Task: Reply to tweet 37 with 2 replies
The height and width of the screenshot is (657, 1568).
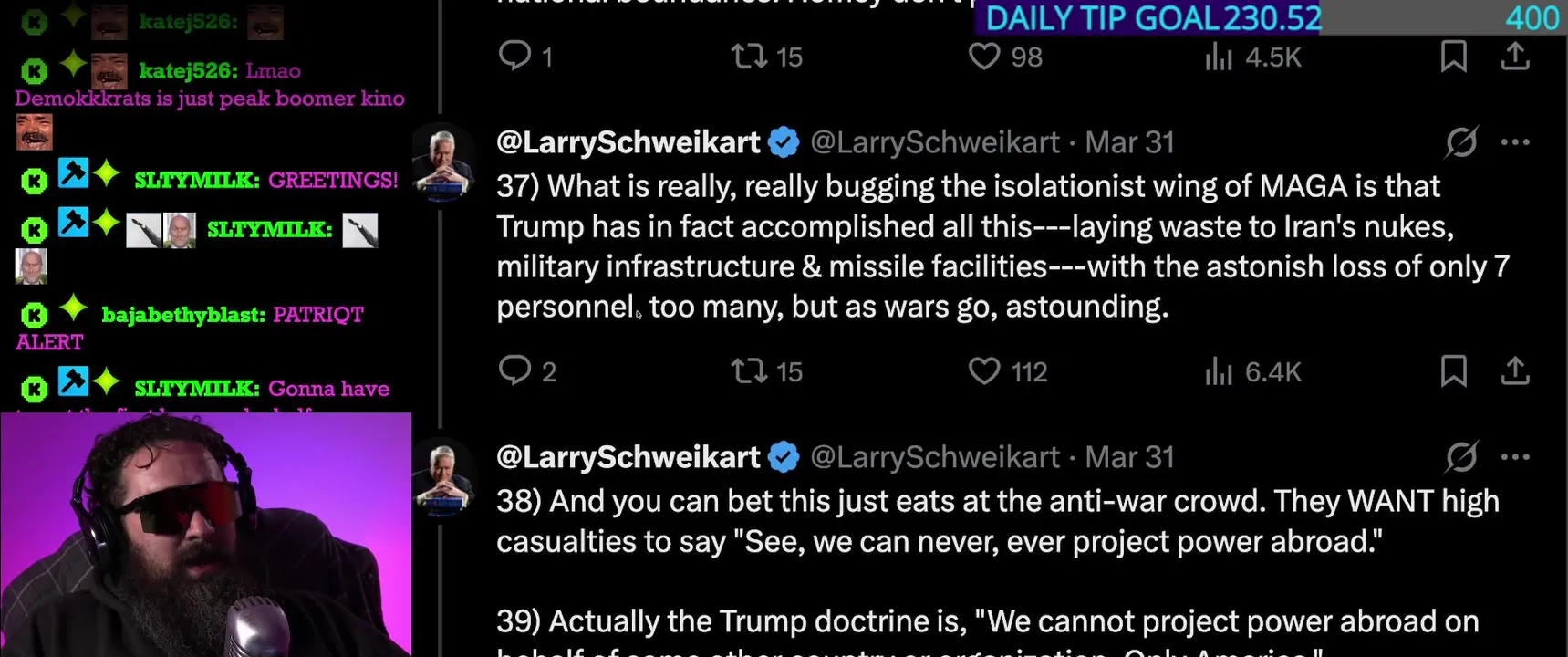Action: 515,370
